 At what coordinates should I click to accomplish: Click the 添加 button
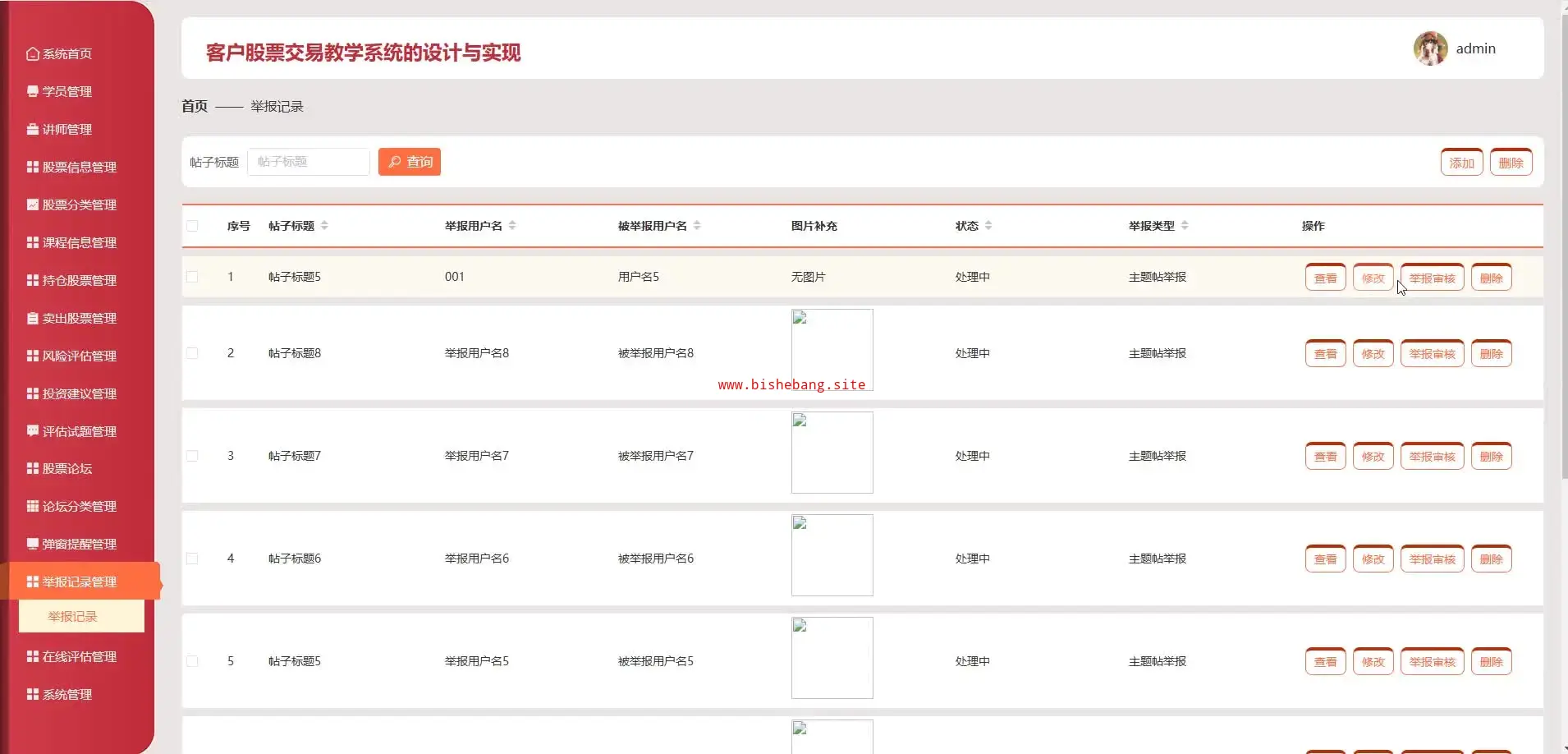tap(1461, 163)
